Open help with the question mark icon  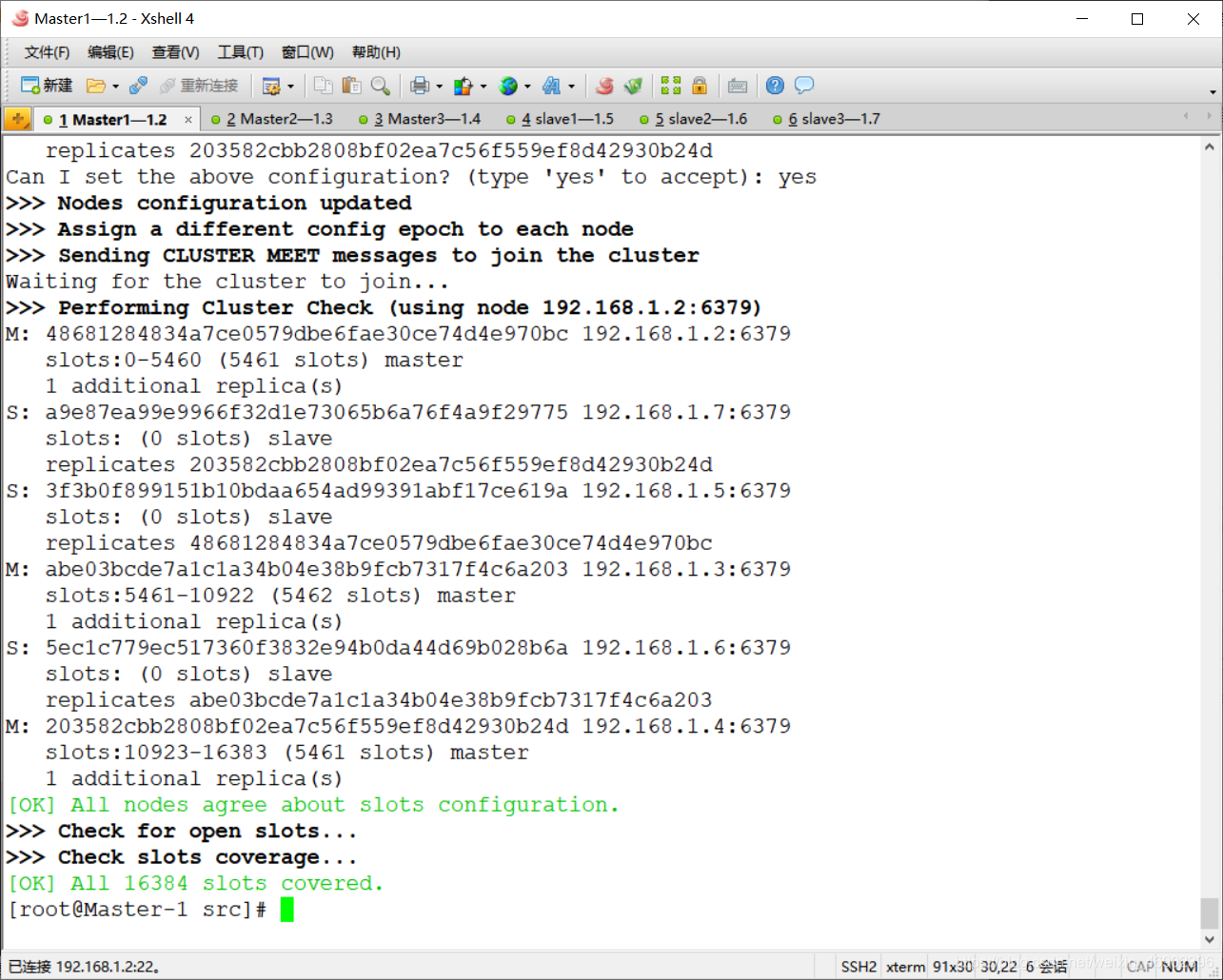[776, 86]
